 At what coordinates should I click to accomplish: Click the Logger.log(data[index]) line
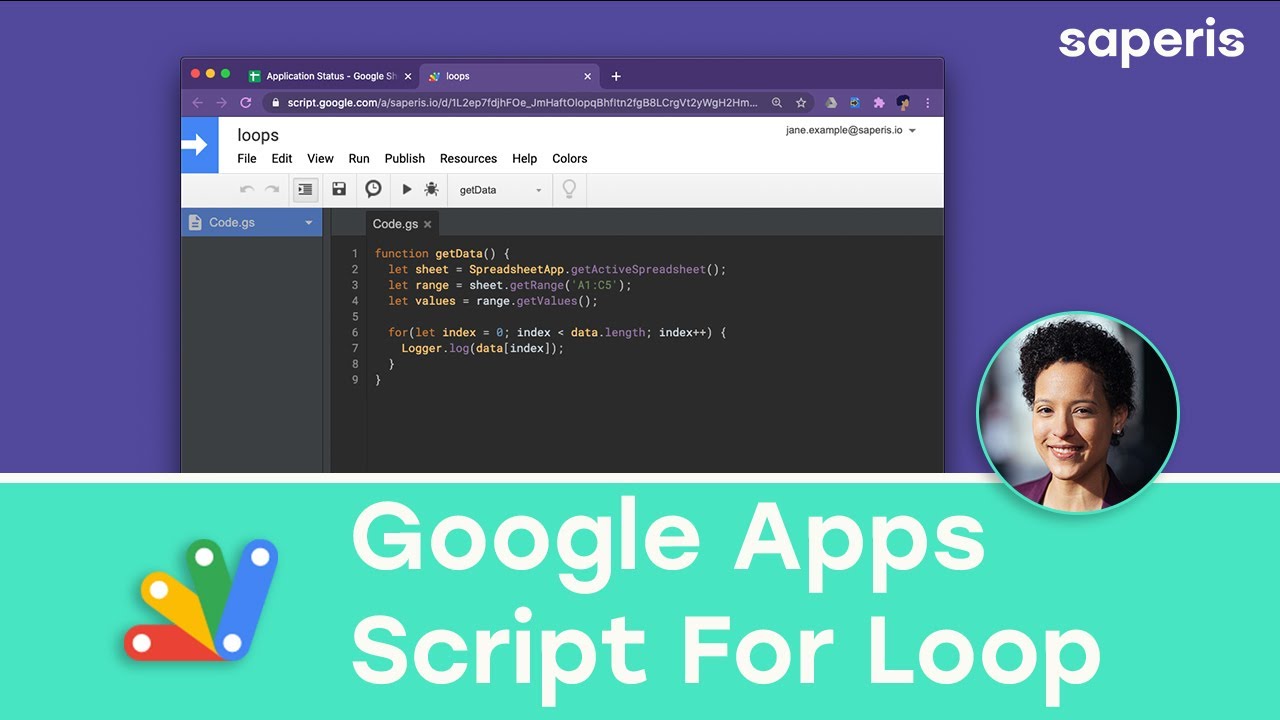tap(483, 348)
